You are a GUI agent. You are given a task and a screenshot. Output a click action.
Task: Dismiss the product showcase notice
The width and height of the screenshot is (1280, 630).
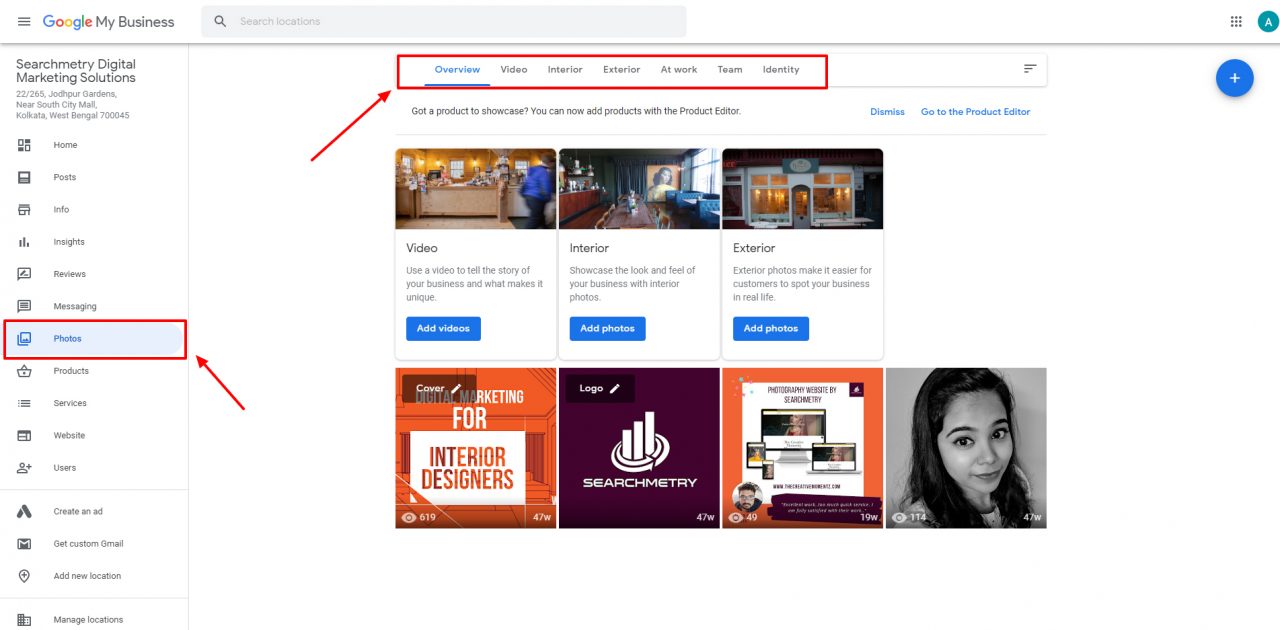point(887,112)
